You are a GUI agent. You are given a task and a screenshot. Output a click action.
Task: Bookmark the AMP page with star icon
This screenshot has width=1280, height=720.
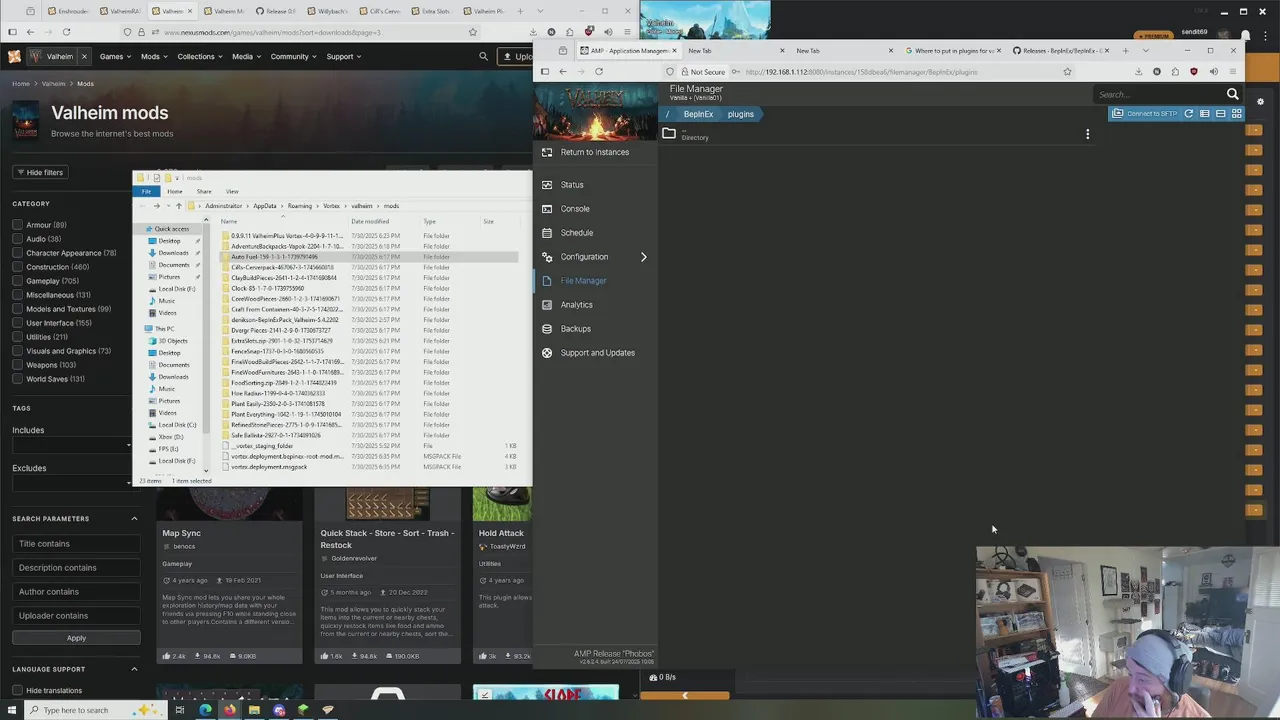(1067, 72)
